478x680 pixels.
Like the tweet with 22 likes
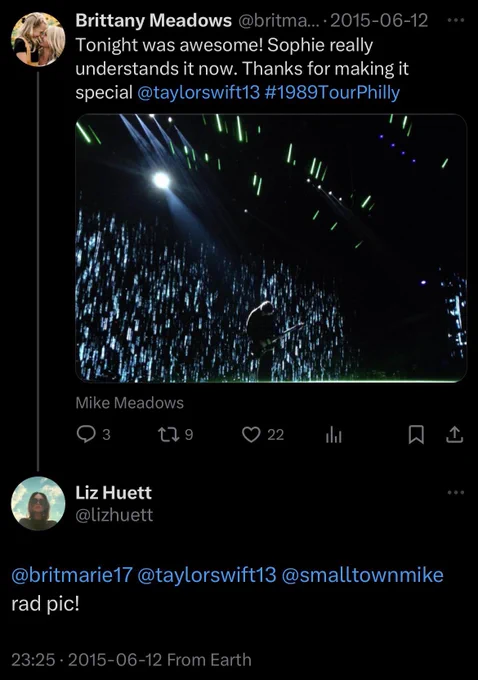point(251,434)
